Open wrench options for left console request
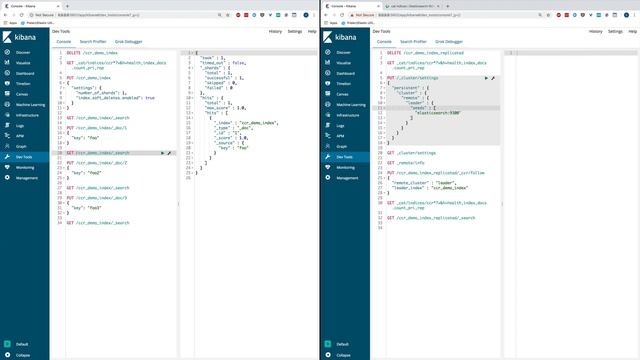640x360 pixels. (169, 153)
